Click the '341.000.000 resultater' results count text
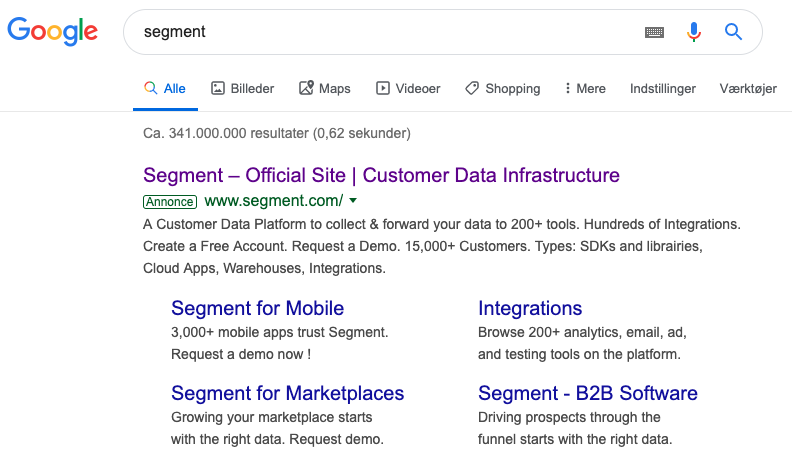This screenshot has height=469, width=792. [x=238, y=133]
